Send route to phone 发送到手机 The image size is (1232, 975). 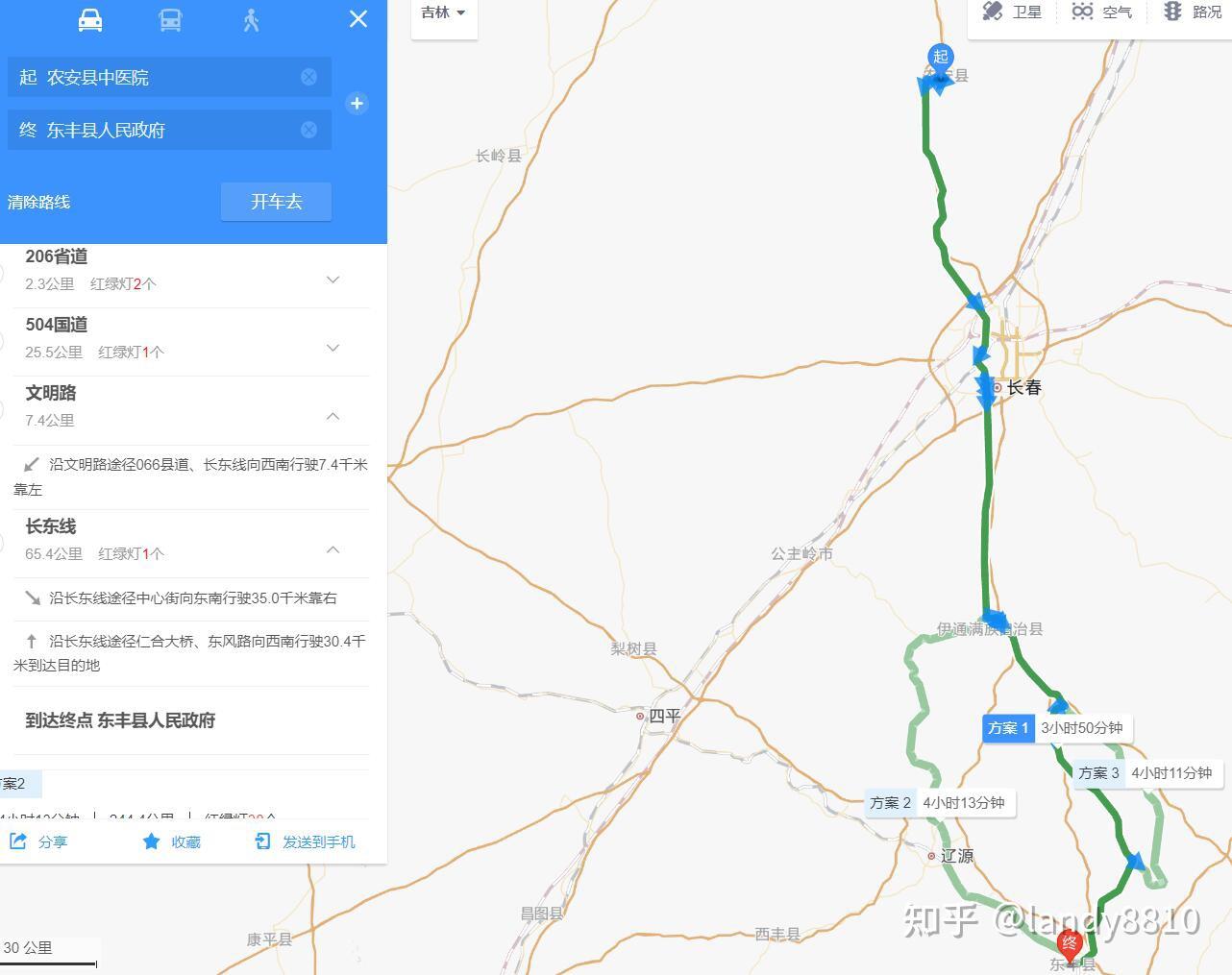306,841
